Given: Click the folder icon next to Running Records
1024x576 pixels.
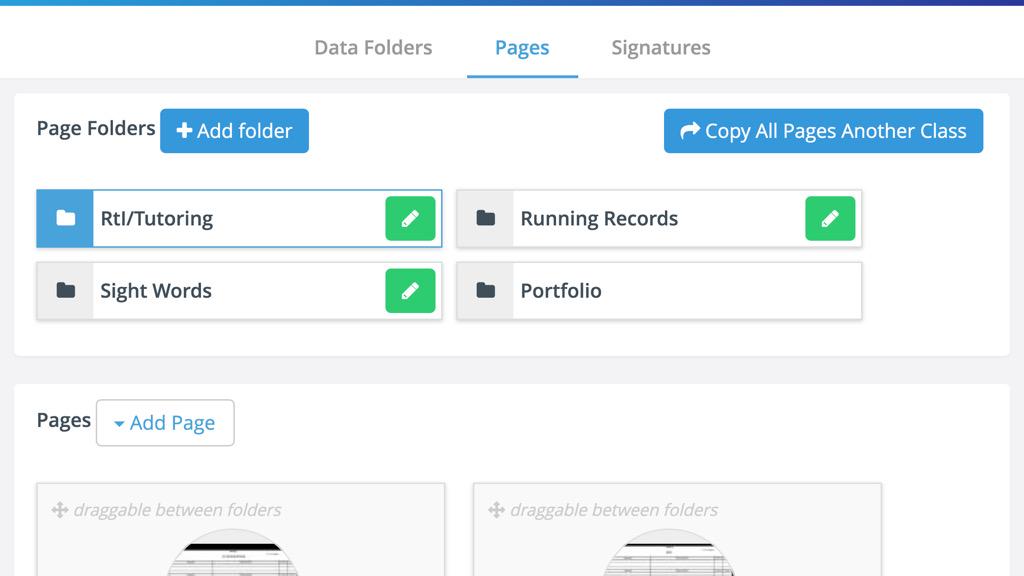Looking at the screenshot, I should point(486,218).
